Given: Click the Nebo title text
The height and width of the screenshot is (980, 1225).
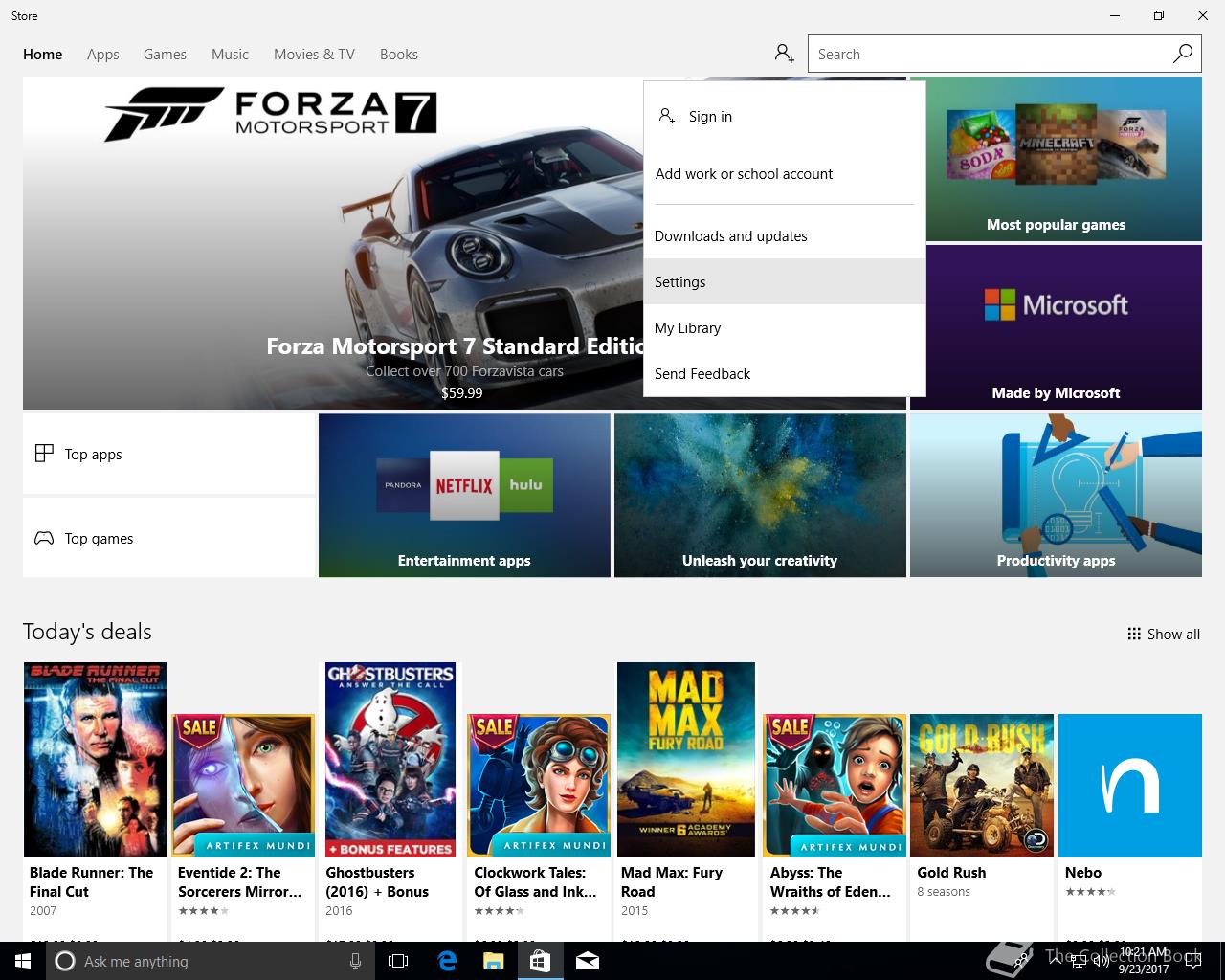Looking at the screenshot, I should pyautogui.click(x=1083, y=873).
